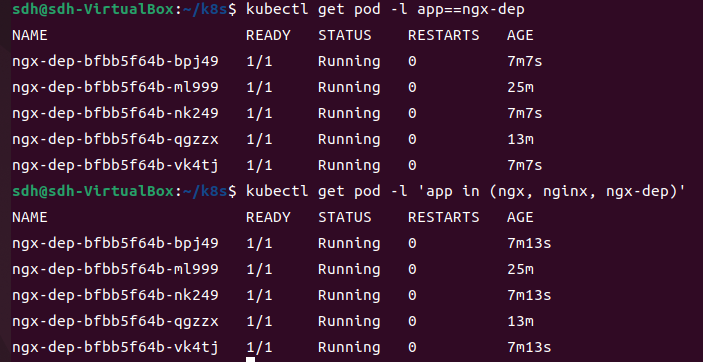Image resolution: width=703 pixels, height=362 pixels.
Task: Click the prompt 'sdh@sdh-VirtualBox' before the app==ngx-dep command
Action: click(x=93, y=10)
